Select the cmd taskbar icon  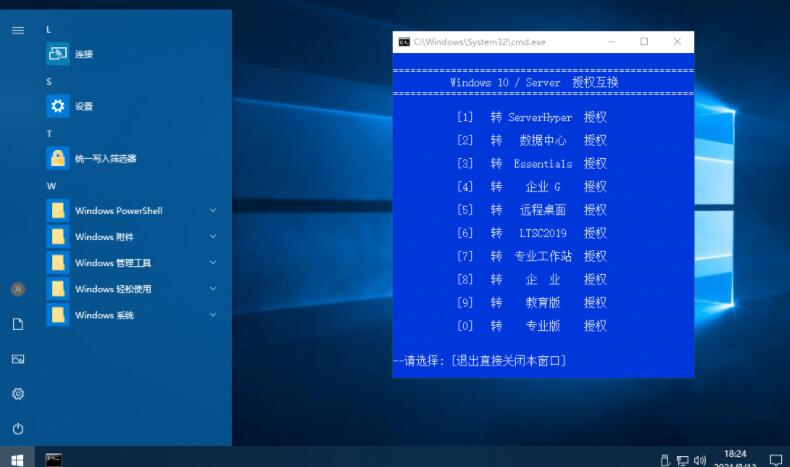pos(53,459)
